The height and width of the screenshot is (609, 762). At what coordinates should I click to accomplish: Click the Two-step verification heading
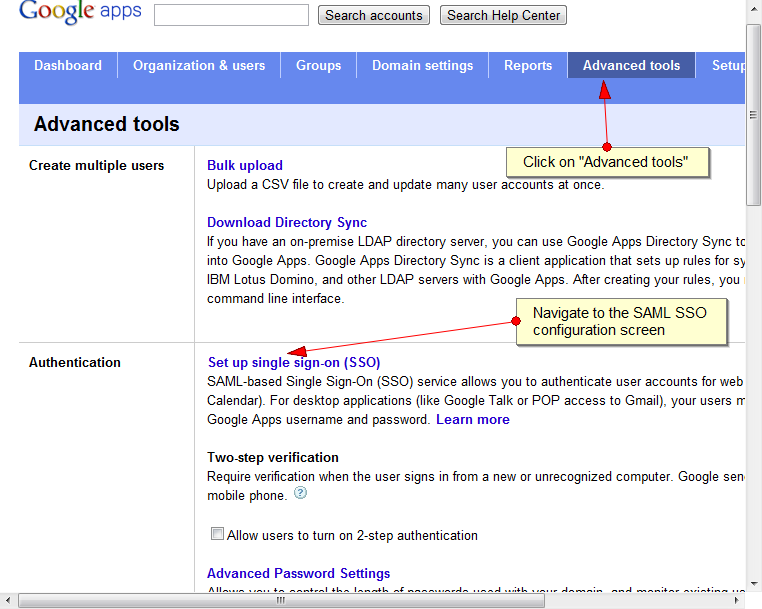[273, 457]
